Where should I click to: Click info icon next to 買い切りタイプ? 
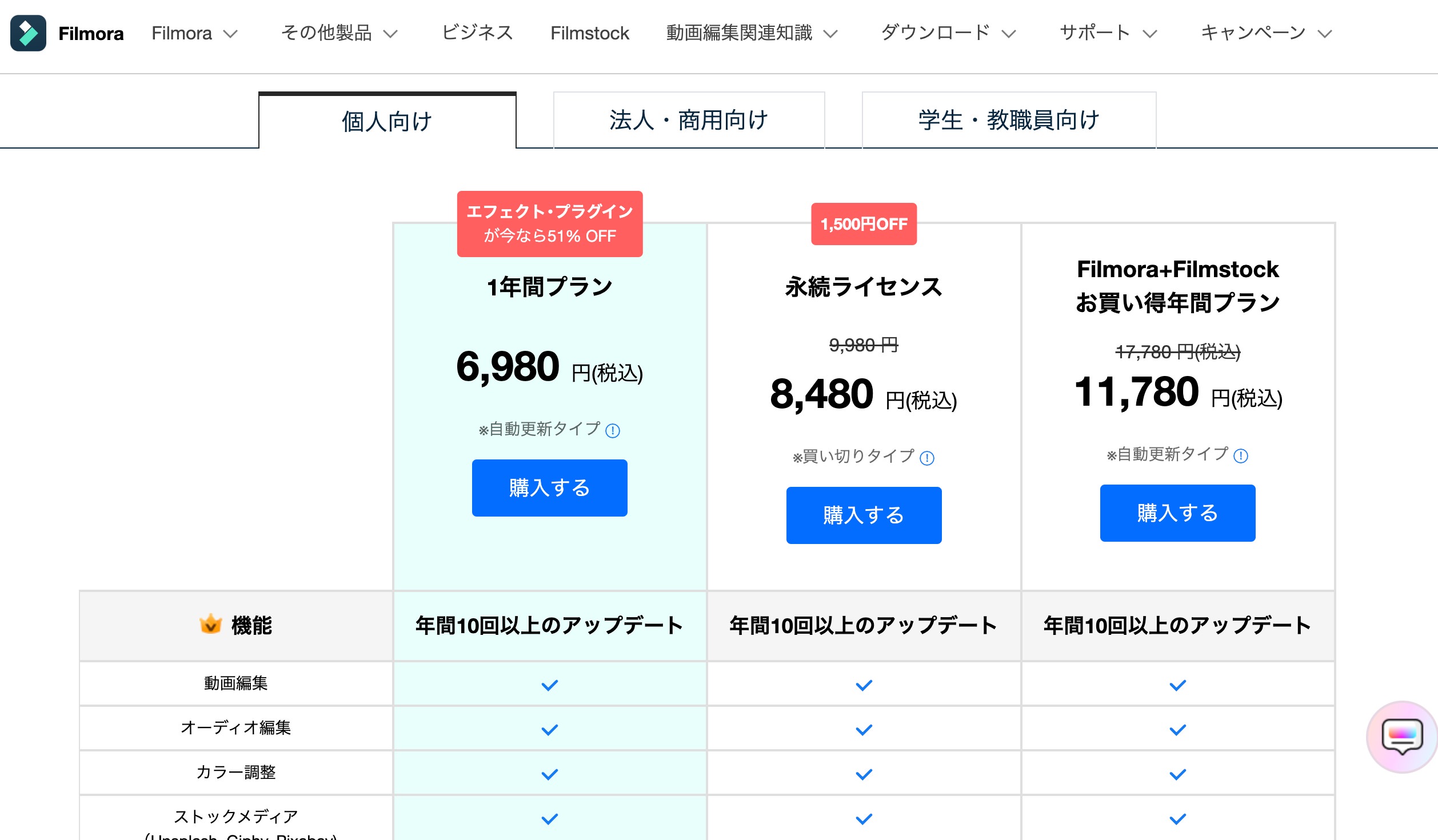(x=927, y=458)
